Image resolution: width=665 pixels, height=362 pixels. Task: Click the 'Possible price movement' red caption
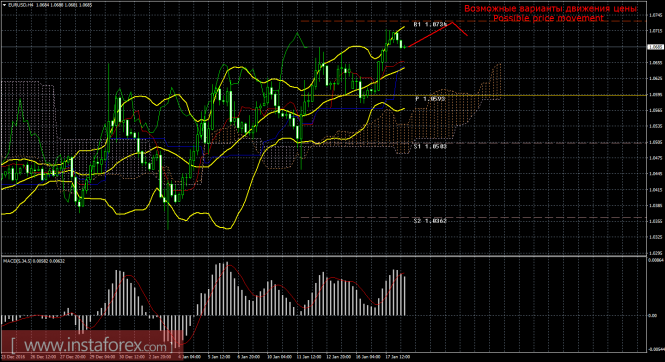(548, 18)
